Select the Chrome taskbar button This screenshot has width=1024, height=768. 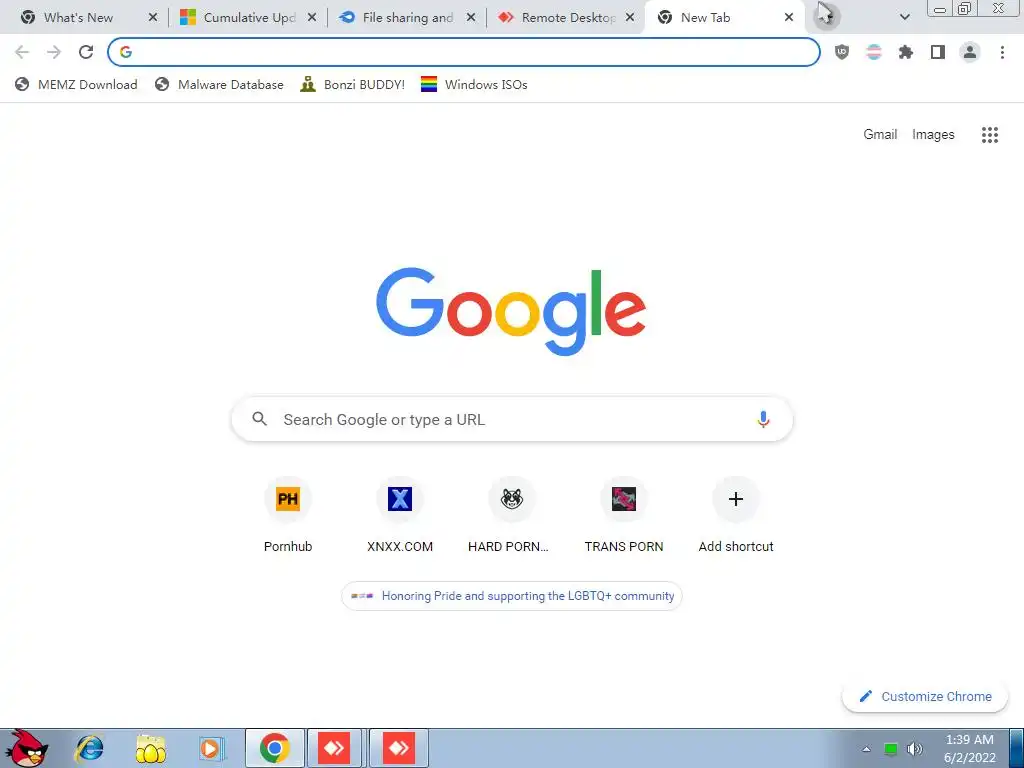(x=274, y=748)
